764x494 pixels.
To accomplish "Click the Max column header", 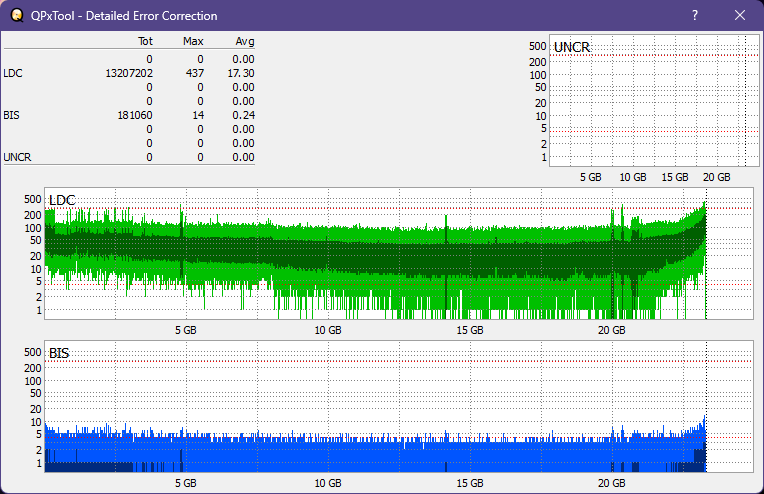I will [193, 41].
